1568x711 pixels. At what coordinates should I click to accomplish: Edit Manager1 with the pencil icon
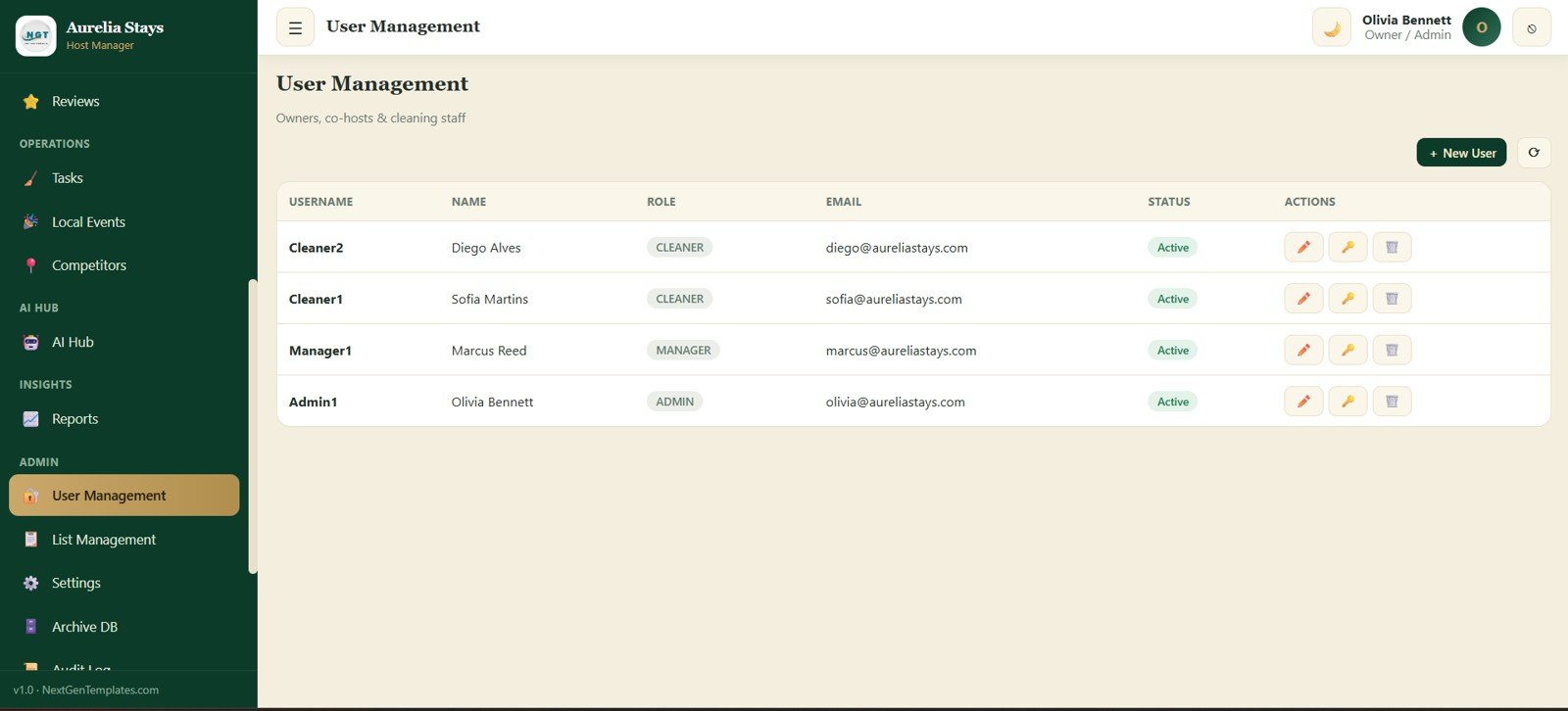(1303, 350)
